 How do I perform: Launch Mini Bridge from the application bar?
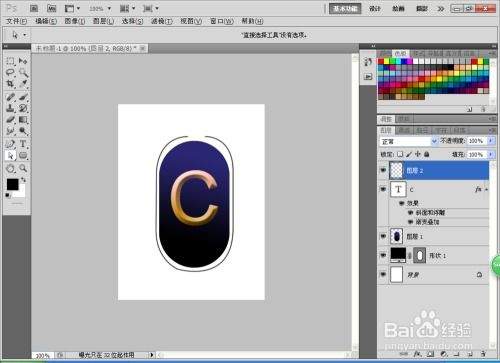[x=51, y=8]
